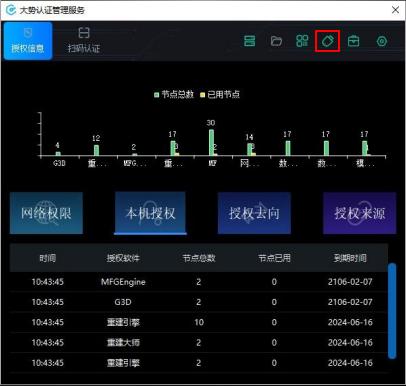Select the 授权去向 tile

(254, 213)
